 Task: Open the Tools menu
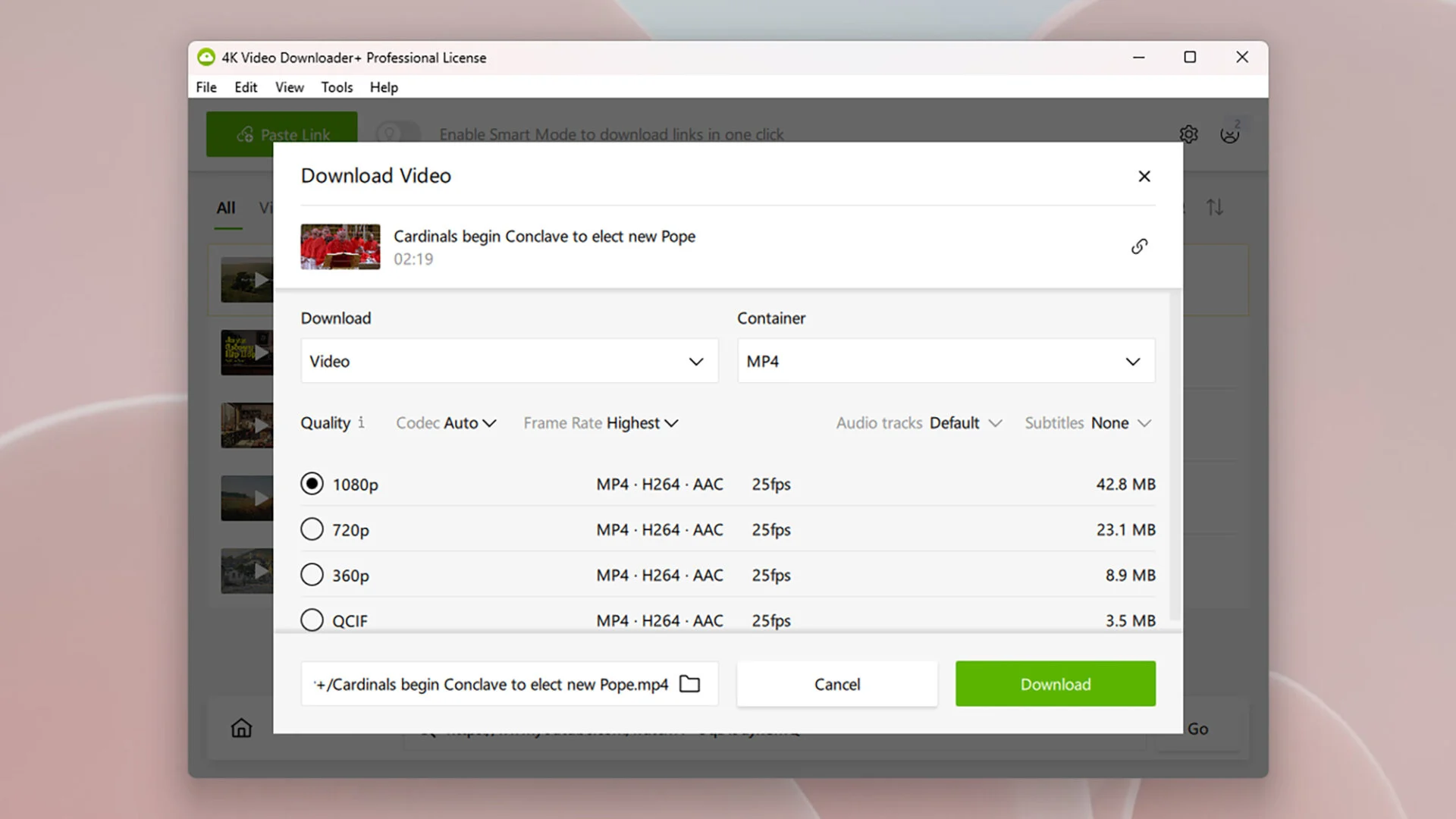(337, 87)
